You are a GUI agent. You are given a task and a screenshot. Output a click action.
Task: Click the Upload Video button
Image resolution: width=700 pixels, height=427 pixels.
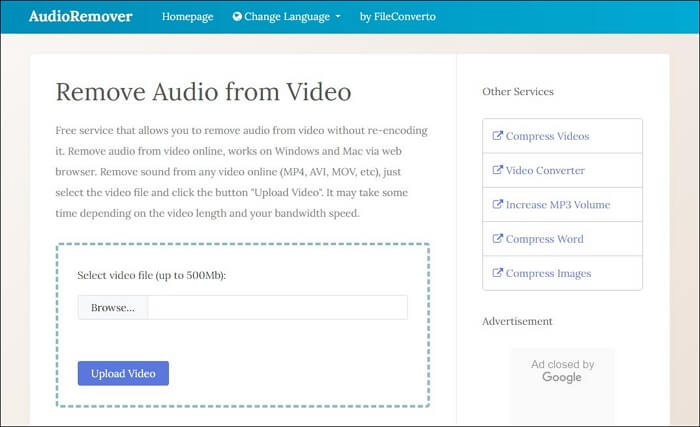[x=123, y=373]
